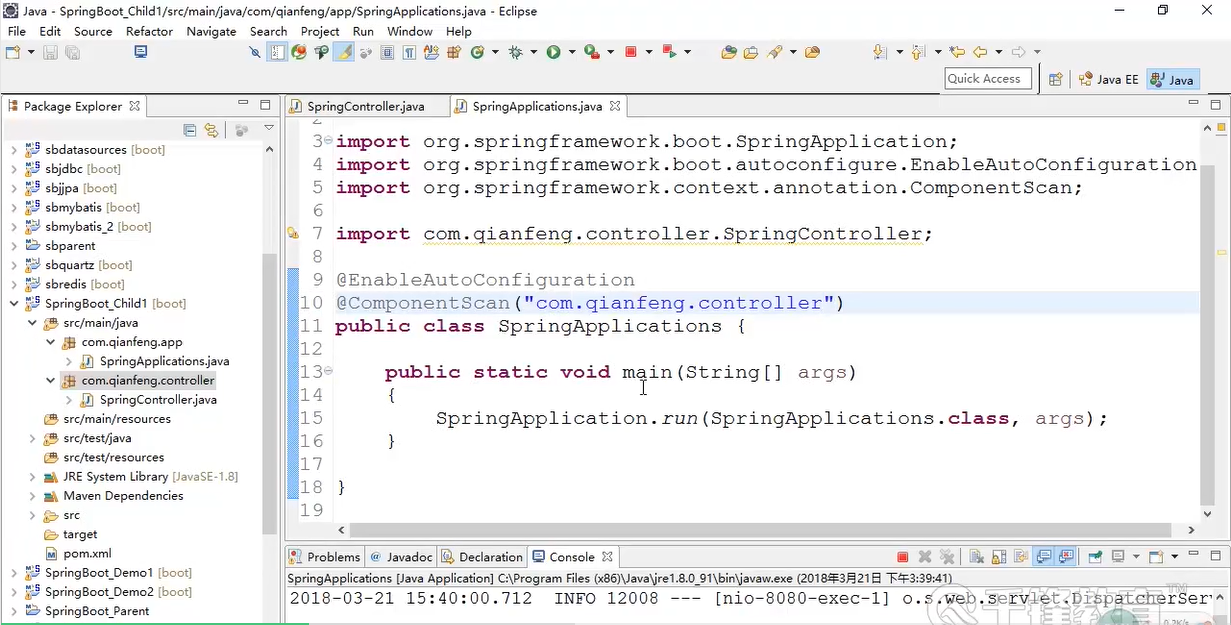Click the red stop square toolbar icon
Viewport: 1231px width, 625px height.
tap(631, 52)
